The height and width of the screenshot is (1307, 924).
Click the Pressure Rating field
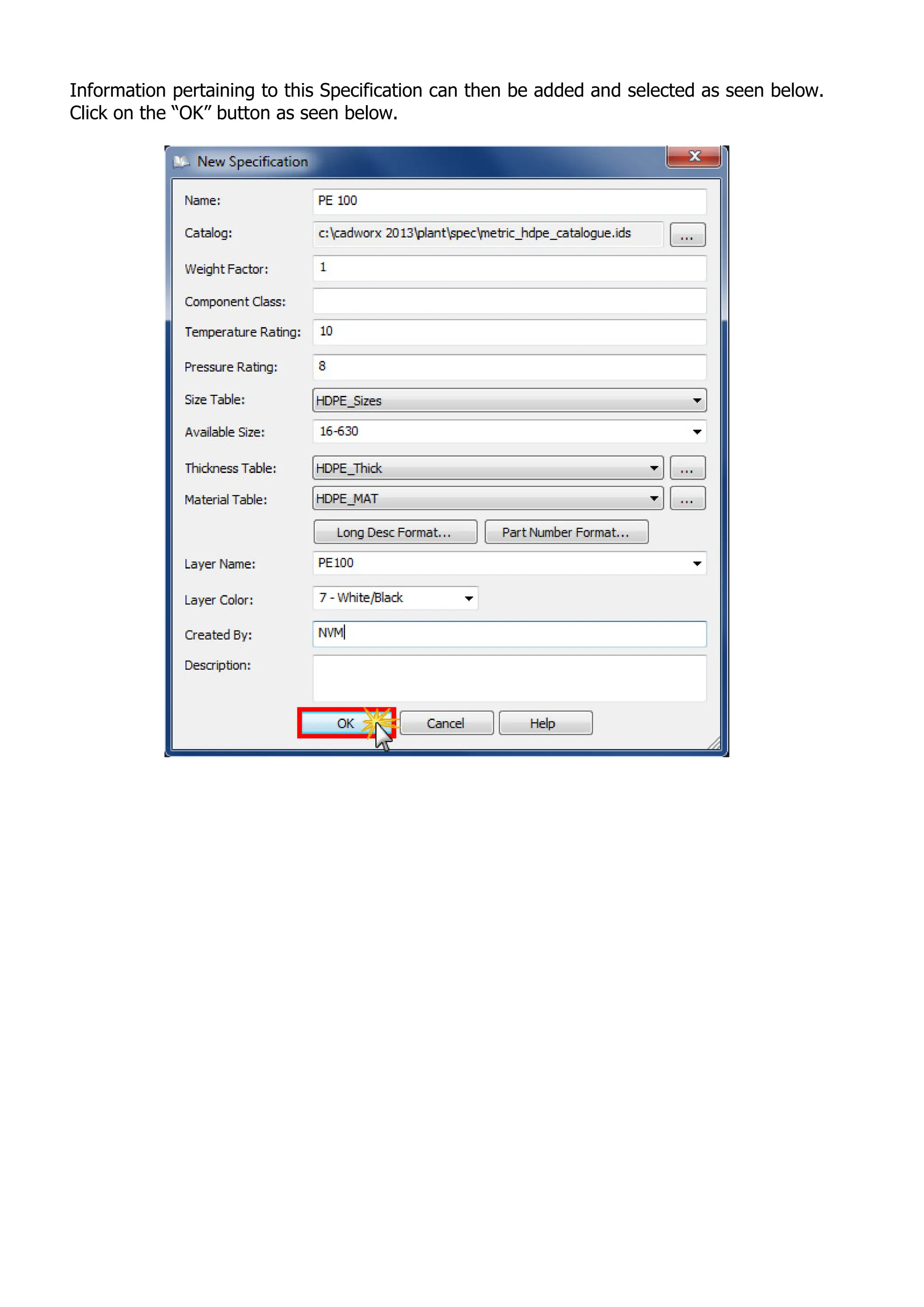(x=508, y=367)
